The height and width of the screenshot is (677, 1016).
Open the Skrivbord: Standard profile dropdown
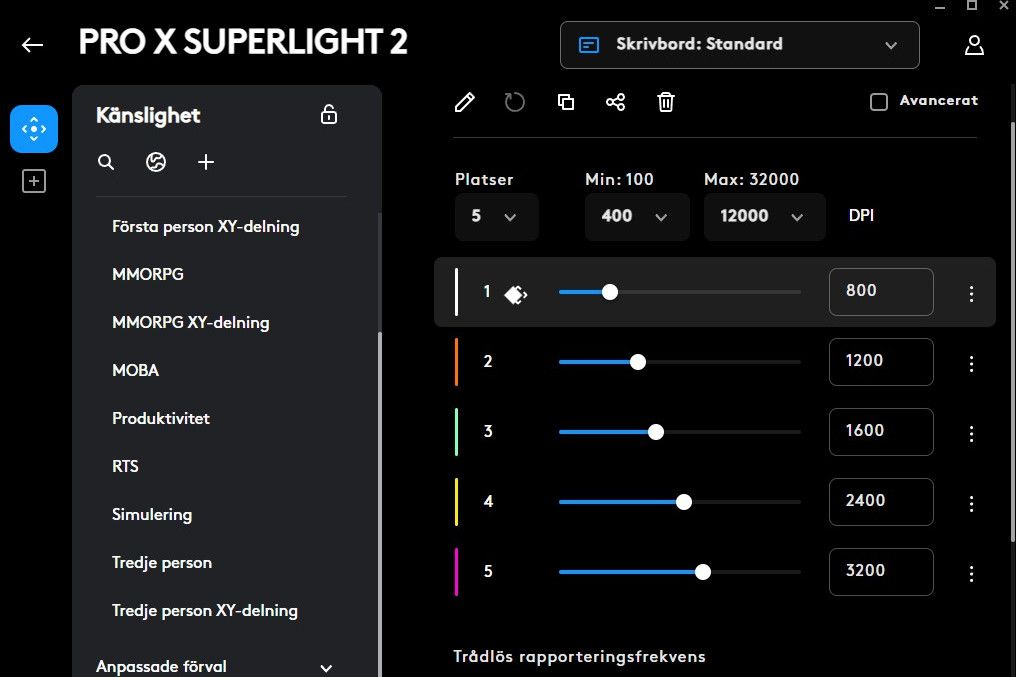click(739, 45)
